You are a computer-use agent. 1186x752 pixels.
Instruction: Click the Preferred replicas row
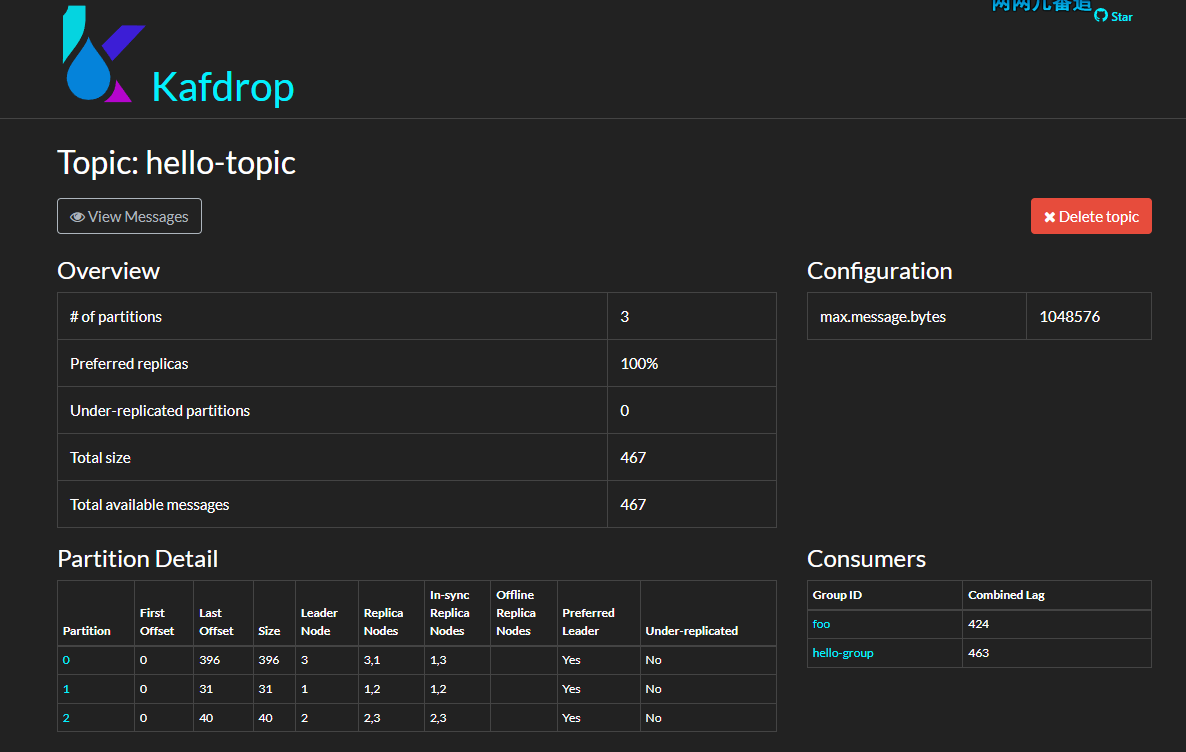click(129, 364)
